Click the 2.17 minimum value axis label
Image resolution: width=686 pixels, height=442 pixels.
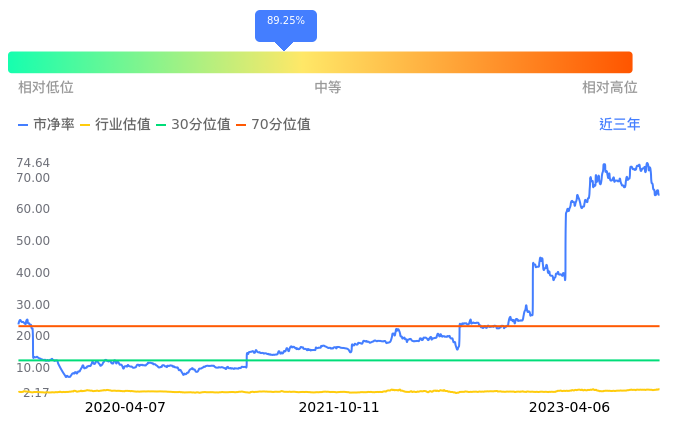[x=35, y=393]
